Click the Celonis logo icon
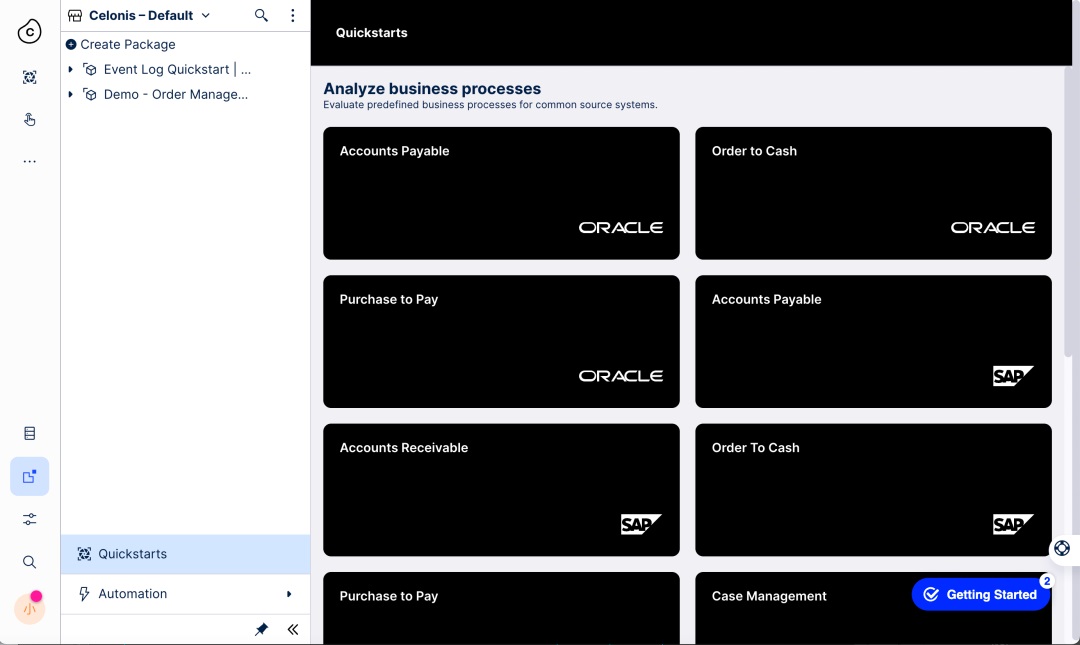Image resolution: width=1080 pixels, height=645 pixels. 30,31
